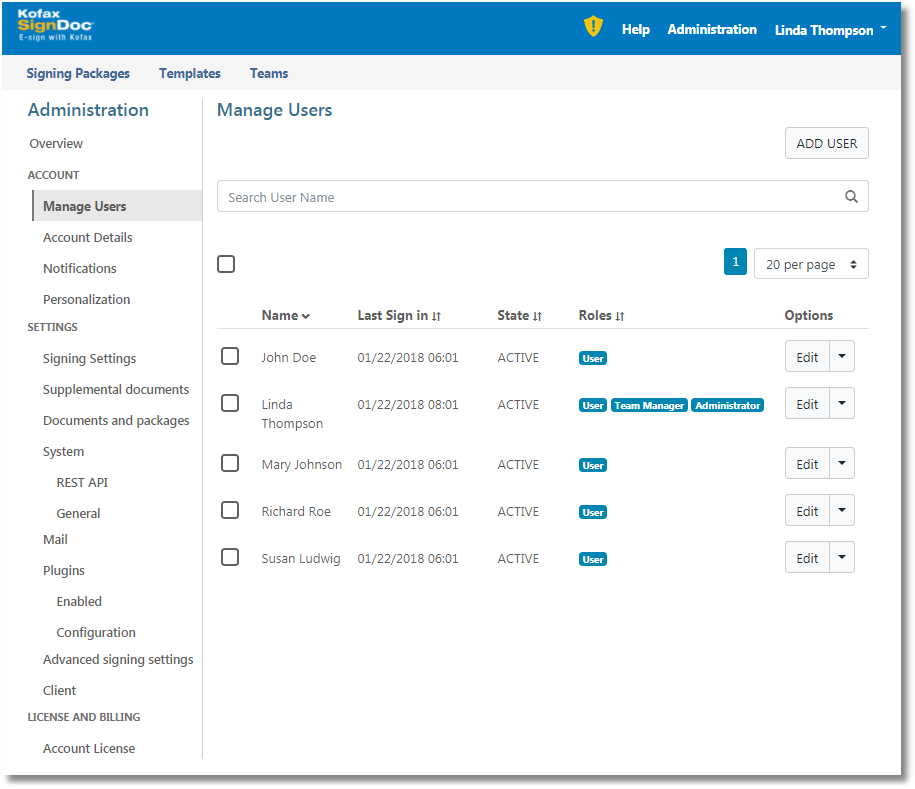Go to page 1 of results
915x789 pixels.
coord(735,262)
